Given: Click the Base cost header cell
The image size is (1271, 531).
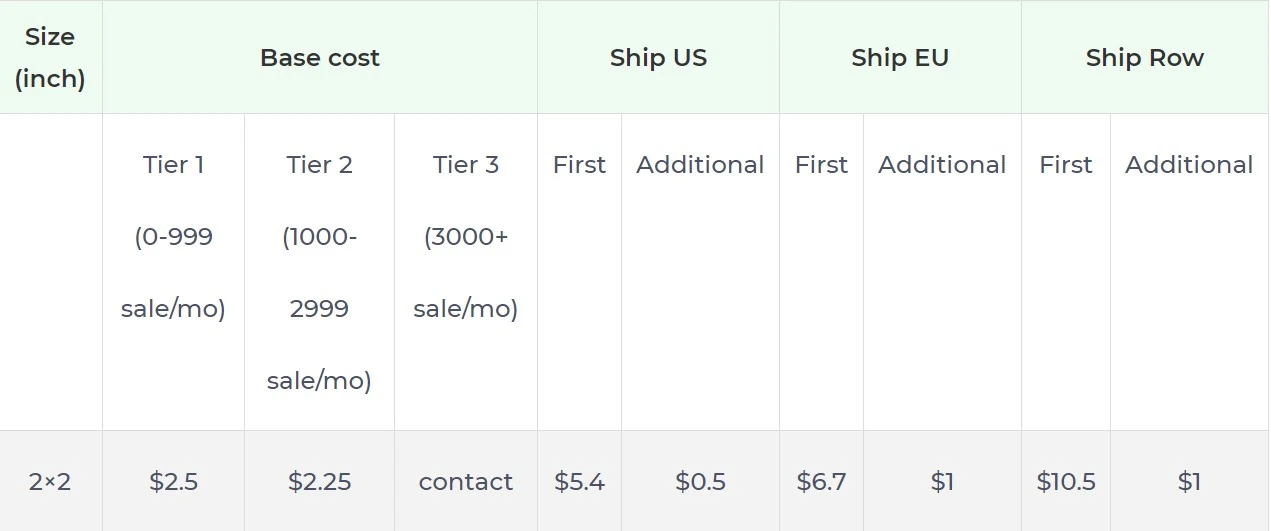Looking at the screenshot, I should pyautogui.click(x=320, y=58).
